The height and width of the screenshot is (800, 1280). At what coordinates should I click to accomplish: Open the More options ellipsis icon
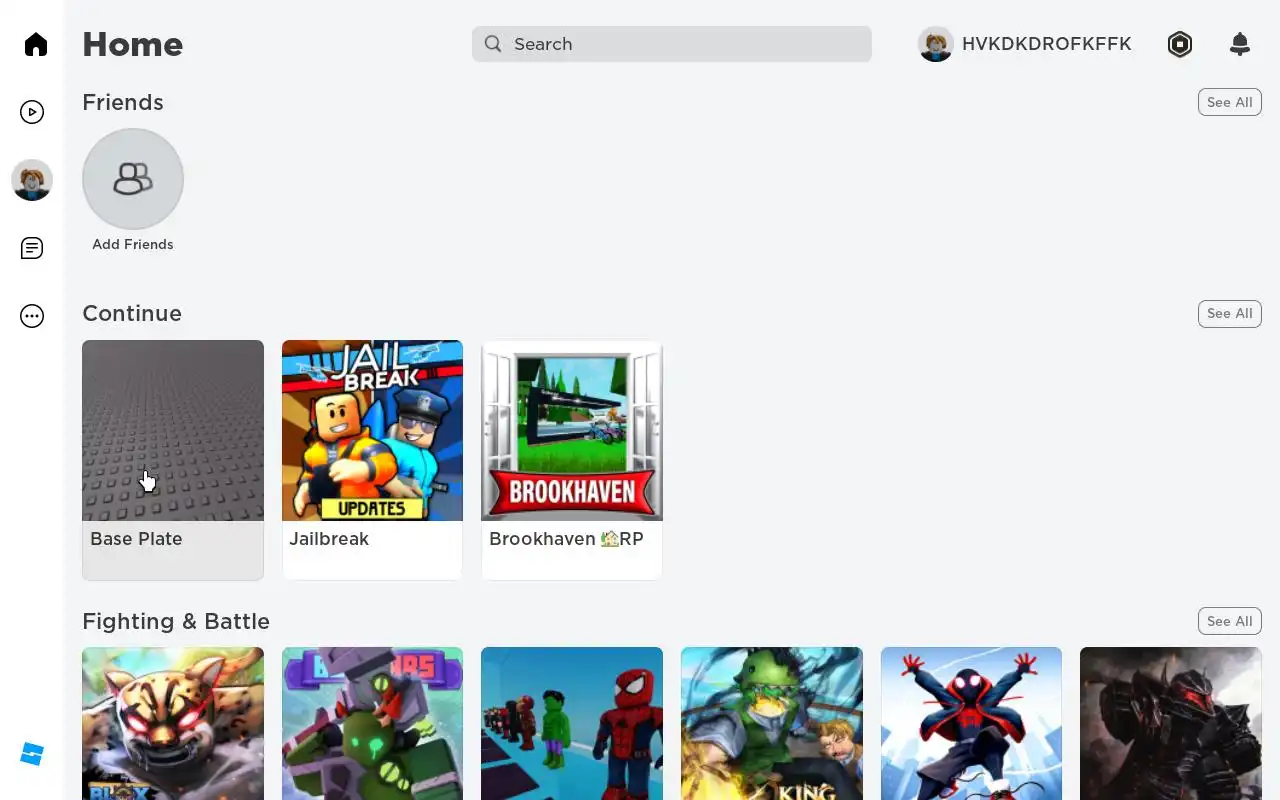click(32, 317)
